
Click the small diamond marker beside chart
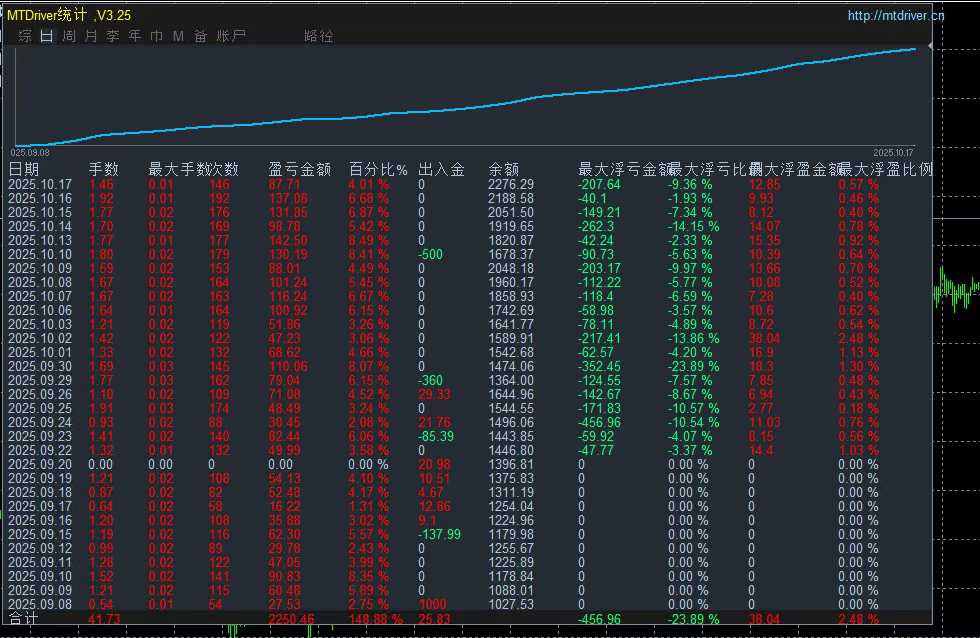pos(930,46)
